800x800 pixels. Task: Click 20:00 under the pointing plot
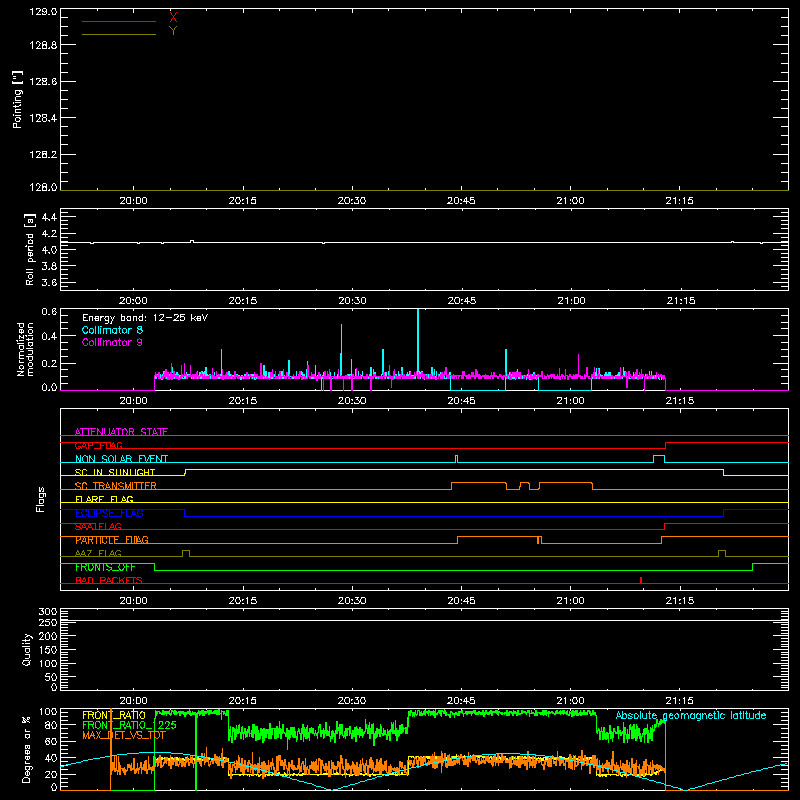coord(133,201)
